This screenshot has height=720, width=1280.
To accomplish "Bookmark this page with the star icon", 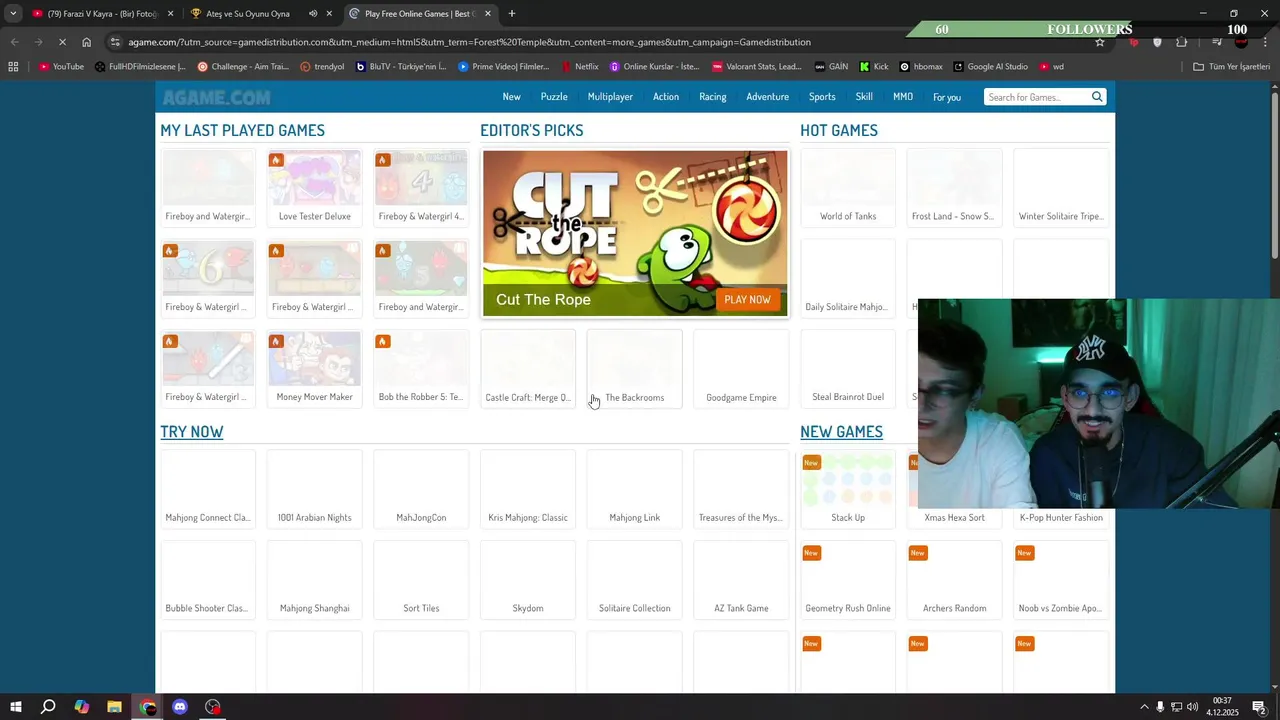I will coord(1100,42).
